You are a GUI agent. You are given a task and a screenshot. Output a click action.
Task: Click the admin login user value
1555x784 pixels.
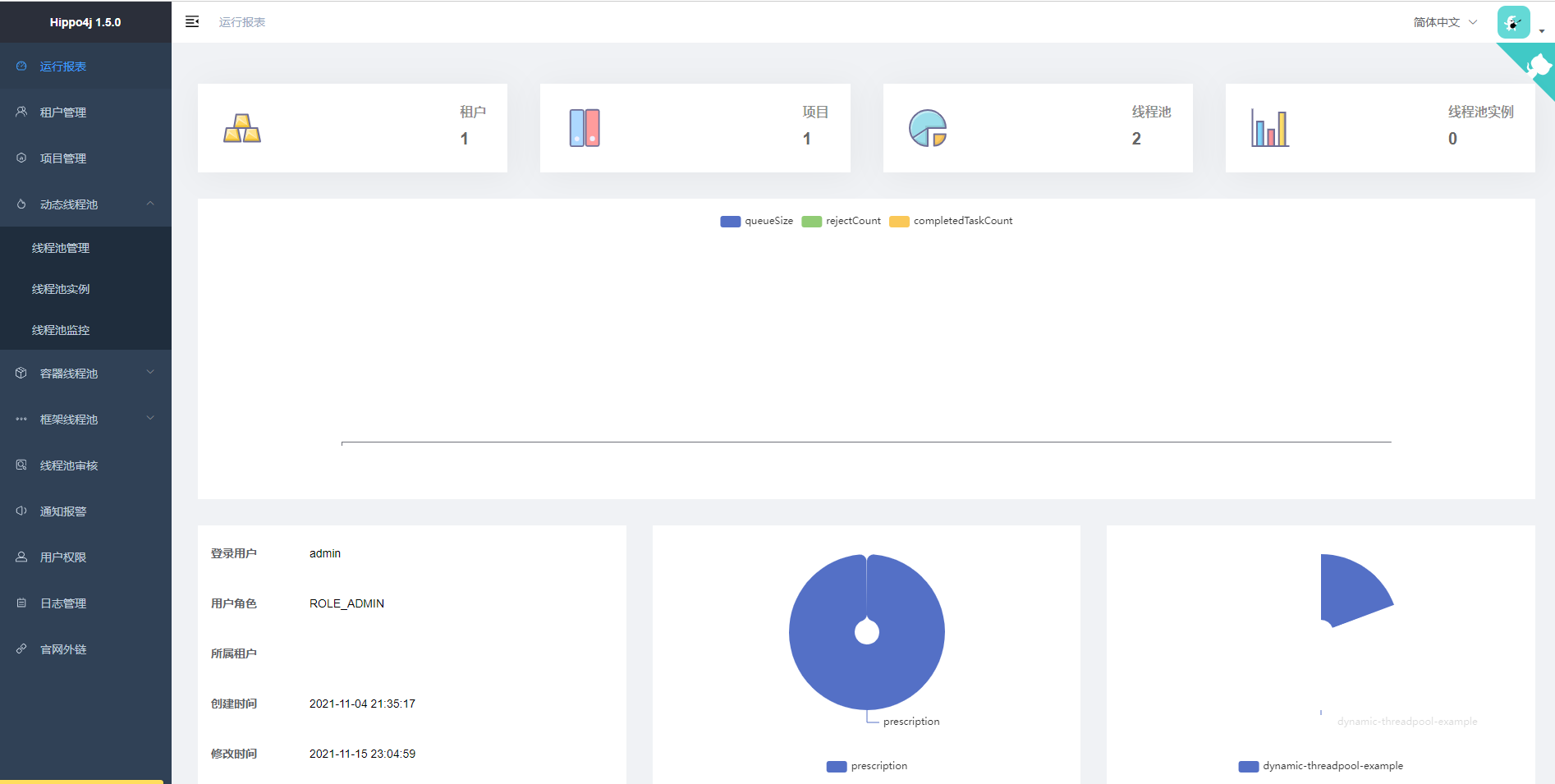(325, 553)
